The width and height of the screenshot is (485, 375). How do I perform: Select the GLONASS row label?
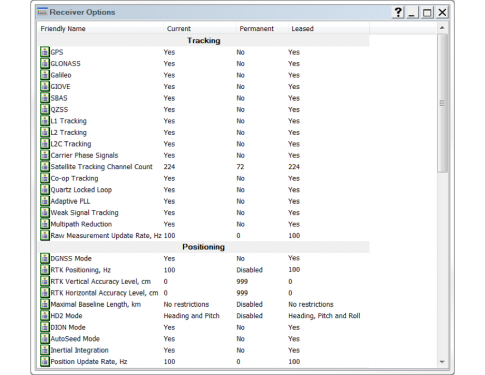click(65, 64)
